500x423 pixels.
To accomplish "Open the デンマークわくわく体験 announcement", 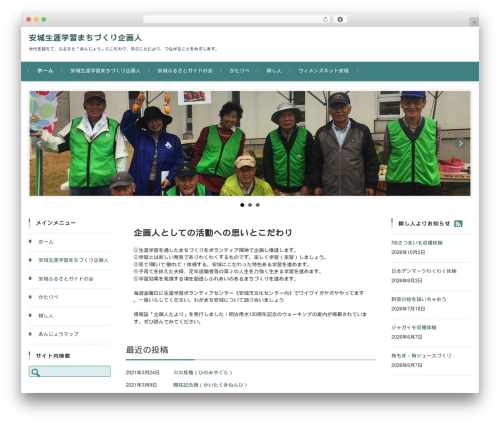I will tap(424, 271).
